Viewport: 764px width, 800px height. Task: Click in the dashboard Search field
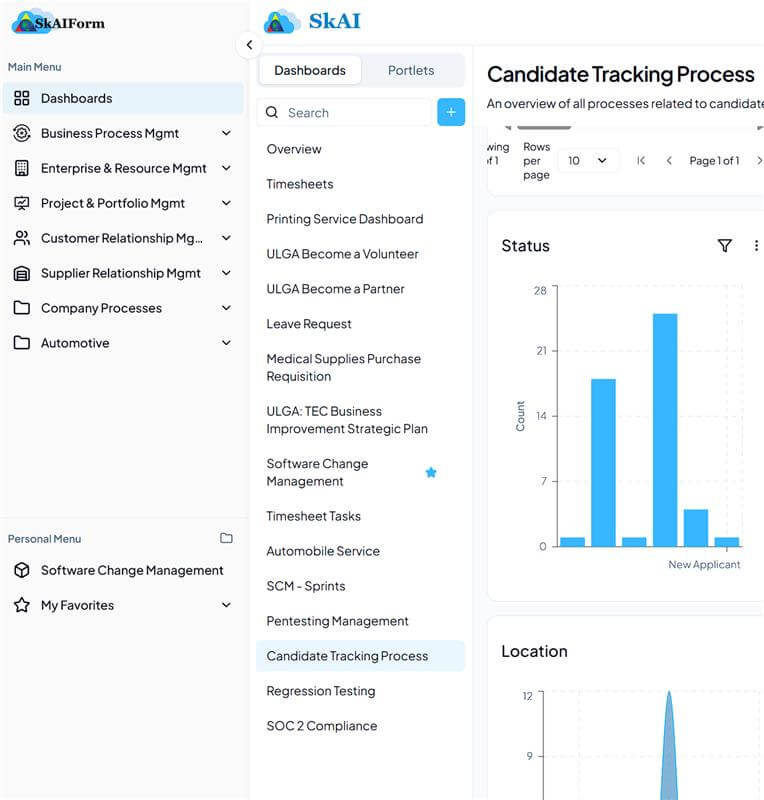point(345,112)
